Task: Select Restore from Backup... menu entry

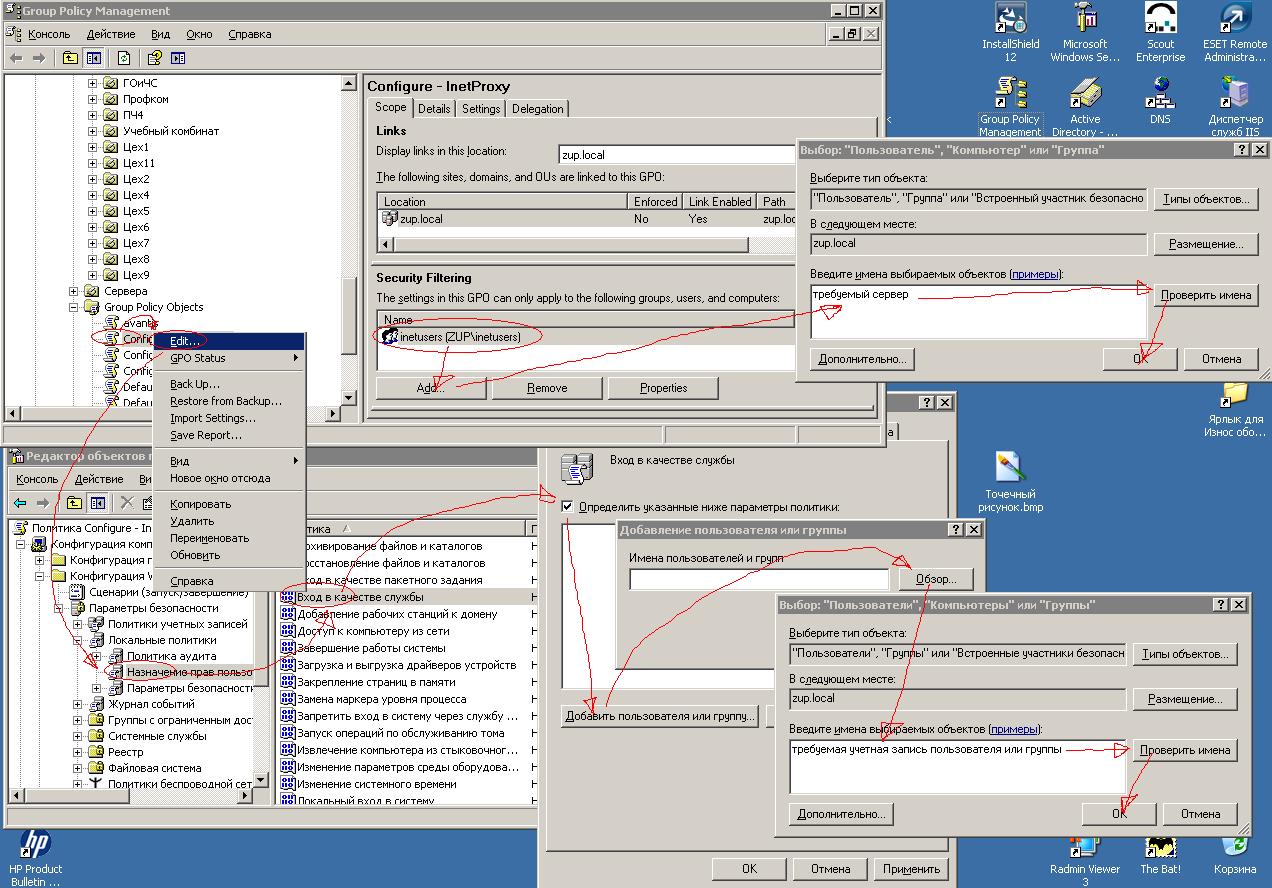Action: 229,401
